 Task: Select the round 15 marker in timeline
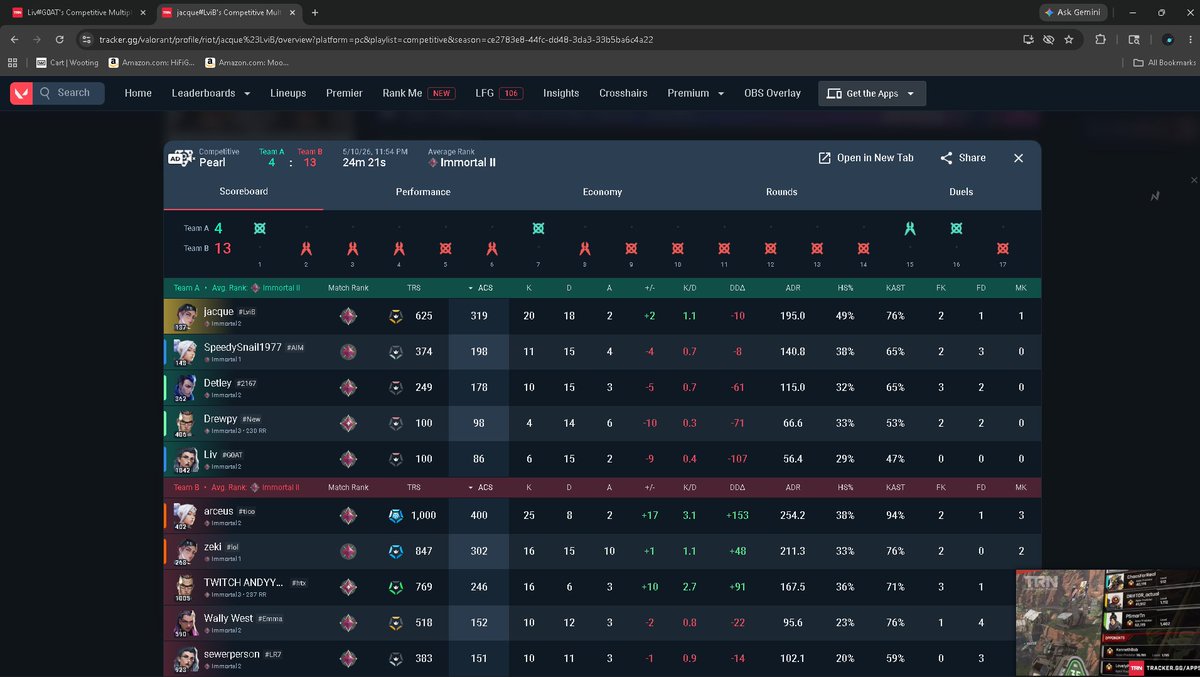(x=910, y=229)
